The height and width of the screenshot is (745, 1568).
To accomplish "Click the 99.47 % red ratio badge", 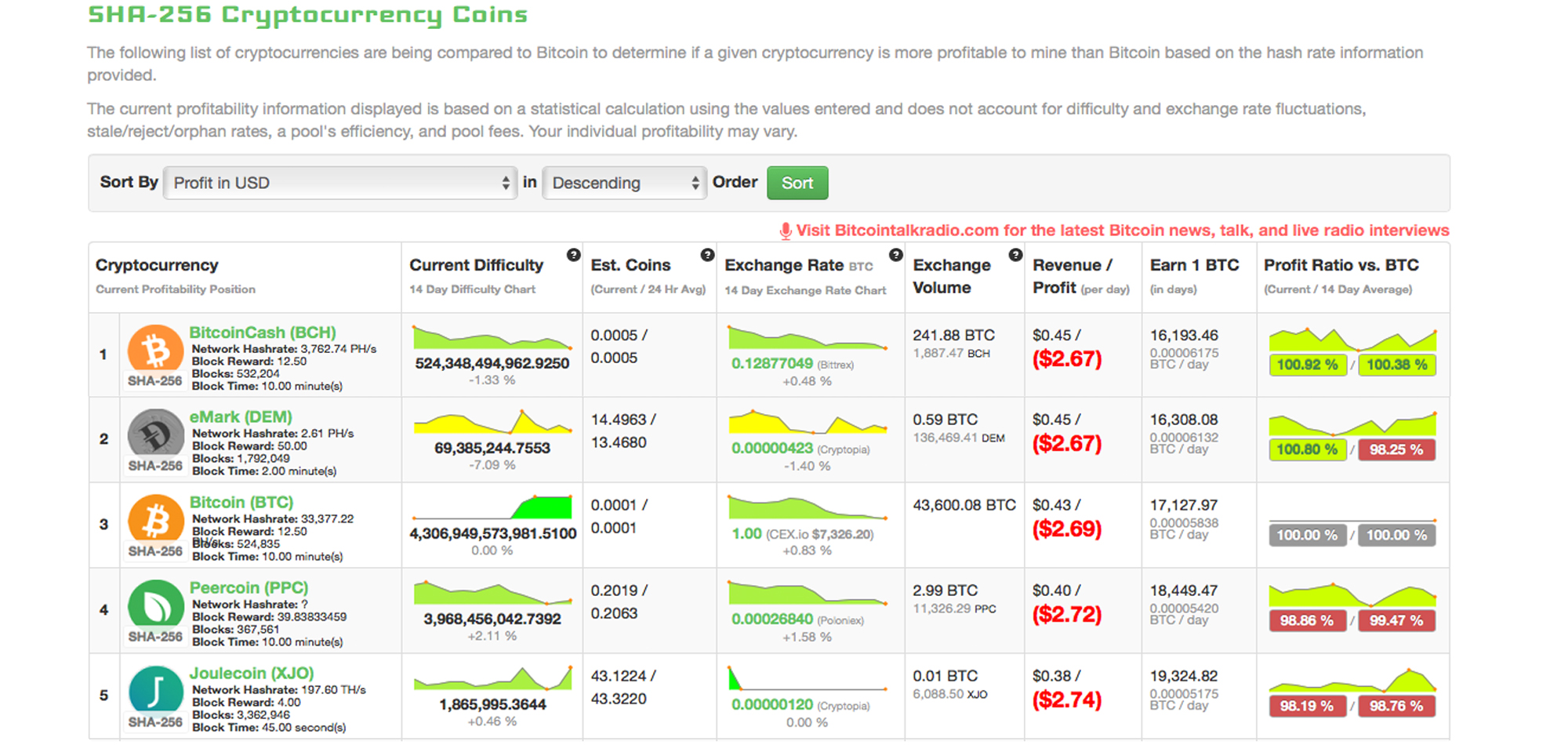I will 1397,620.
